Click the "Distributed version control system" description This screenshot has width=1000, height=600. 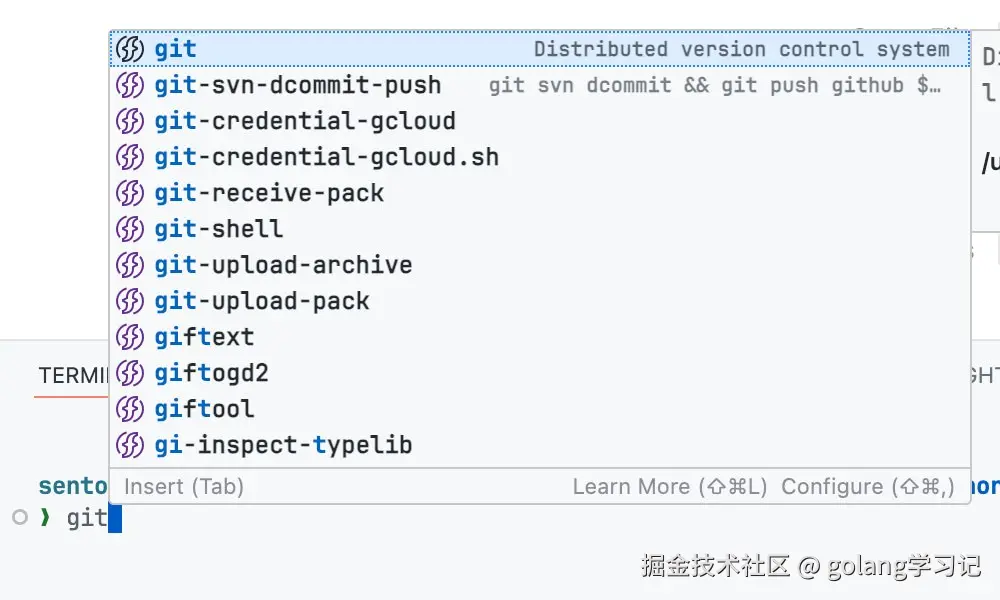click(741, 49)
